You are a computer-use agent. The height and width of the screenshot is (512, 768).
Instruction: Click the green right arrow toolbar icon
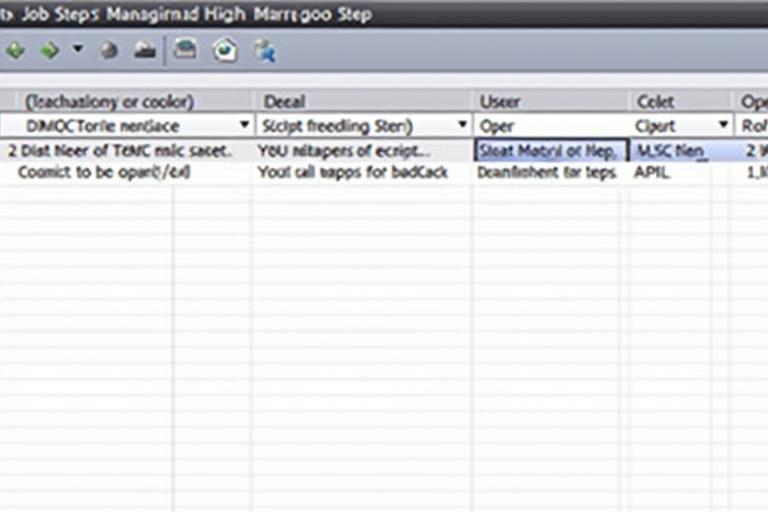click(x=48, y=50)
